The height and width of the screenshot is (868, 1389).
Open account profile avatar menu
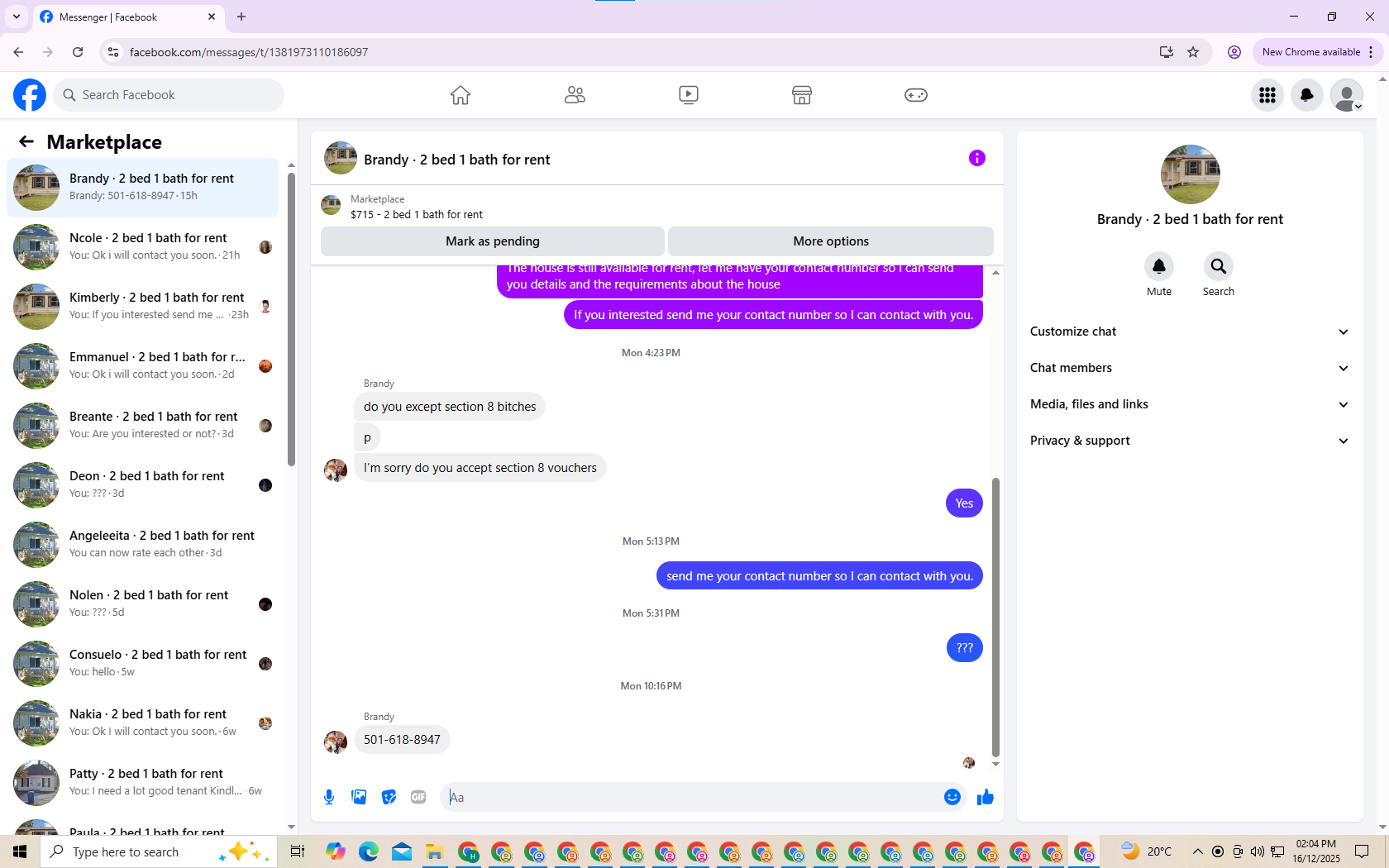click(x=1347, y=95)
